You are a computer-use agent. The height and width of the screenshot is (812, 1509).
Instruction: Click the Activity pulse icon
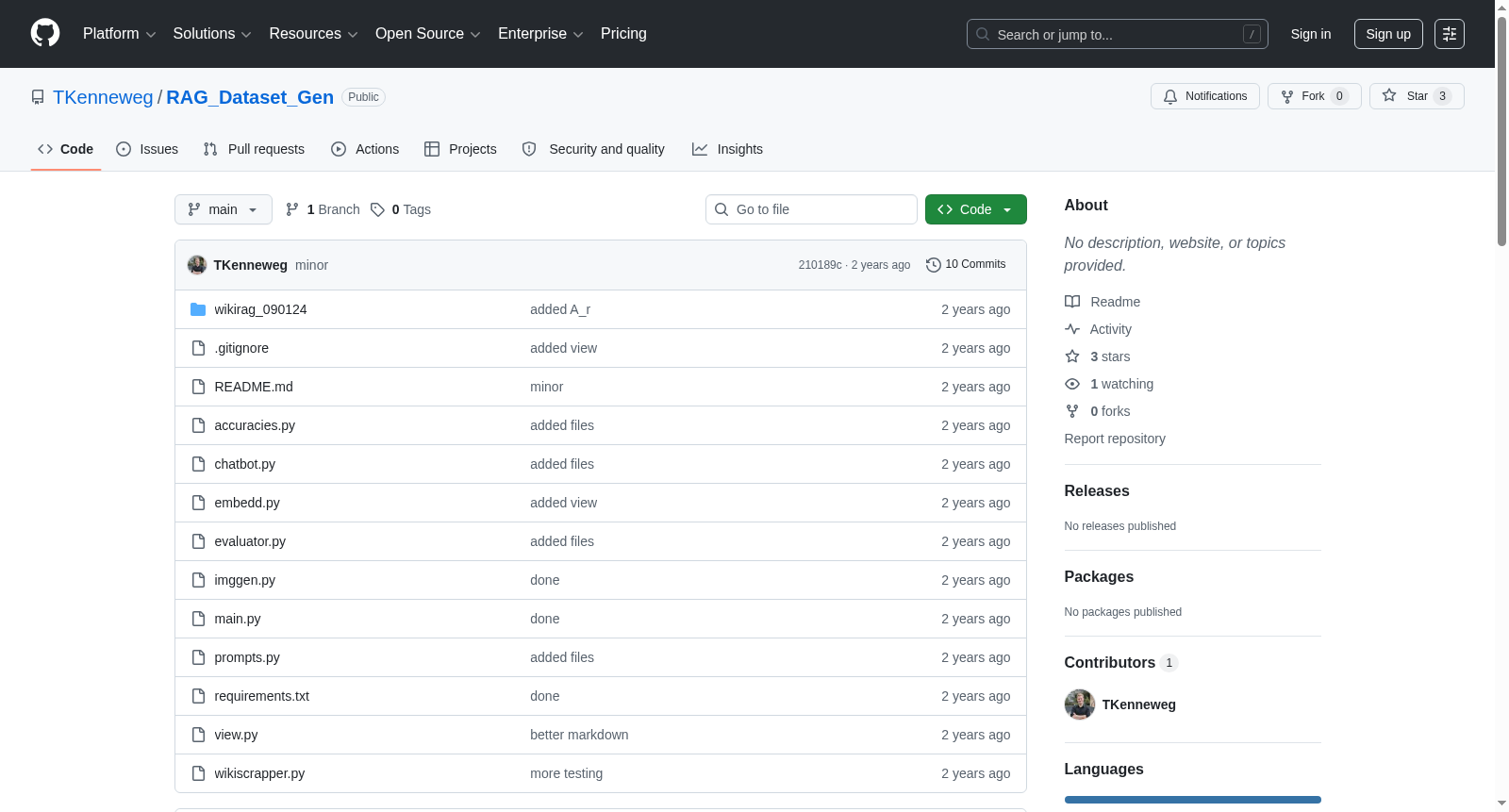(1072, 329)
